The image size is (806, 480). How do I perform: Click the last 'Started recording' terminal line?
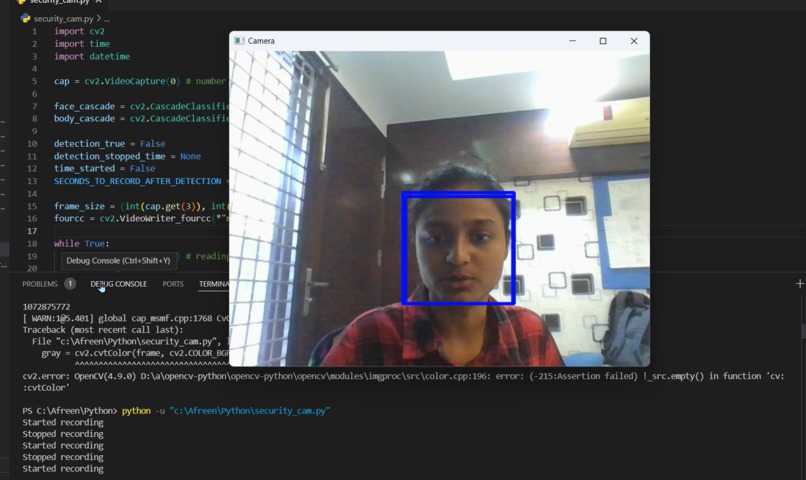click(x=63, y=469)
